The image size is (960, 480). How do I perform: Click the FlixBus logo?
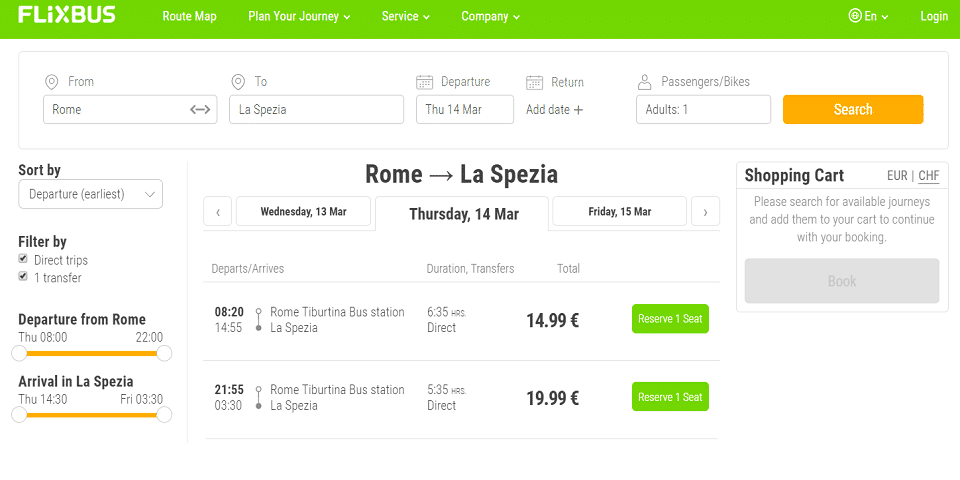pyautogui.click(x=67, y=15)
